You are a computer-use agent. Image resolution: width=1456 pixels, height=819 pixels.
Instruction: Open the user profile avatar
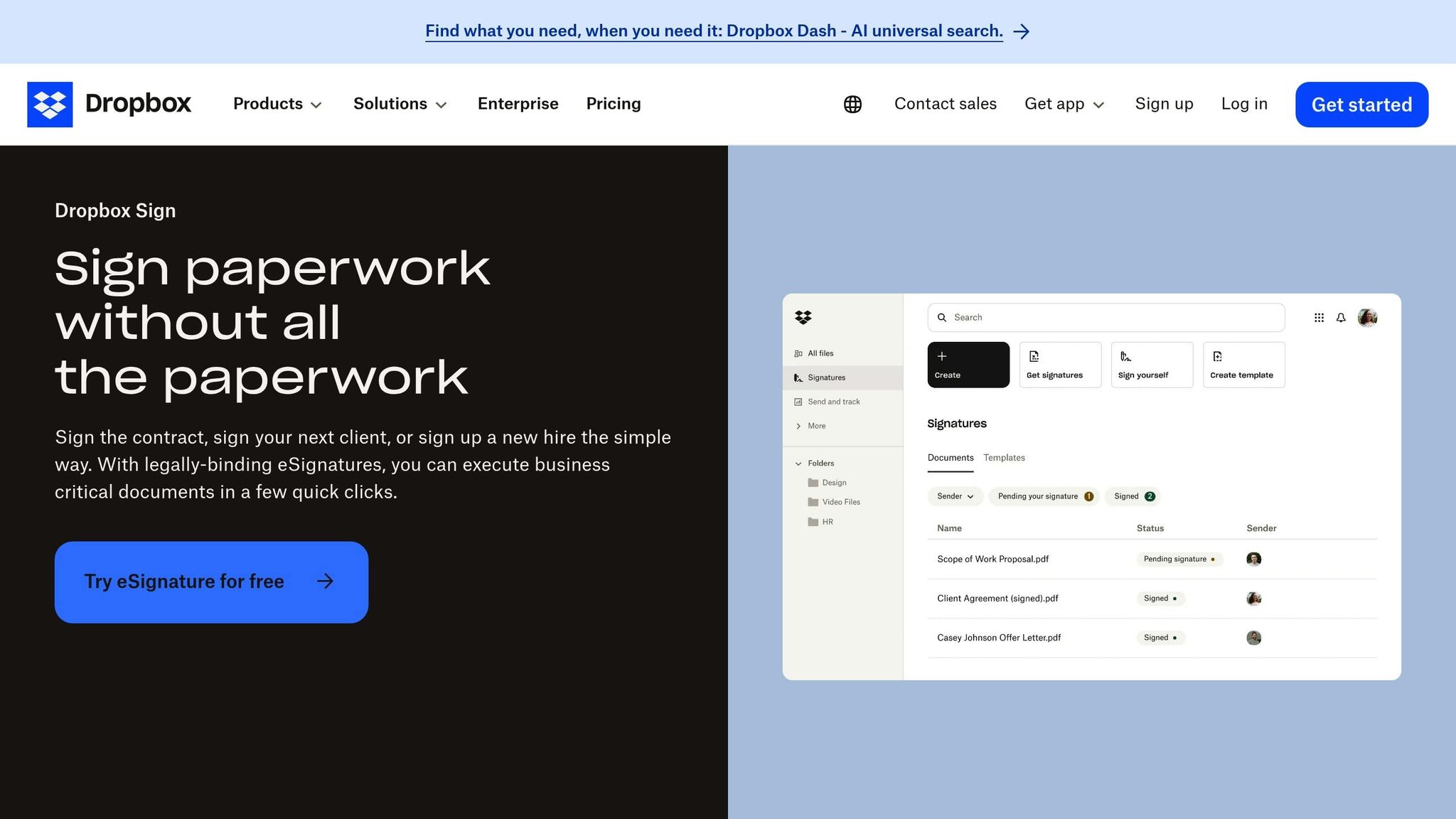1367,318
